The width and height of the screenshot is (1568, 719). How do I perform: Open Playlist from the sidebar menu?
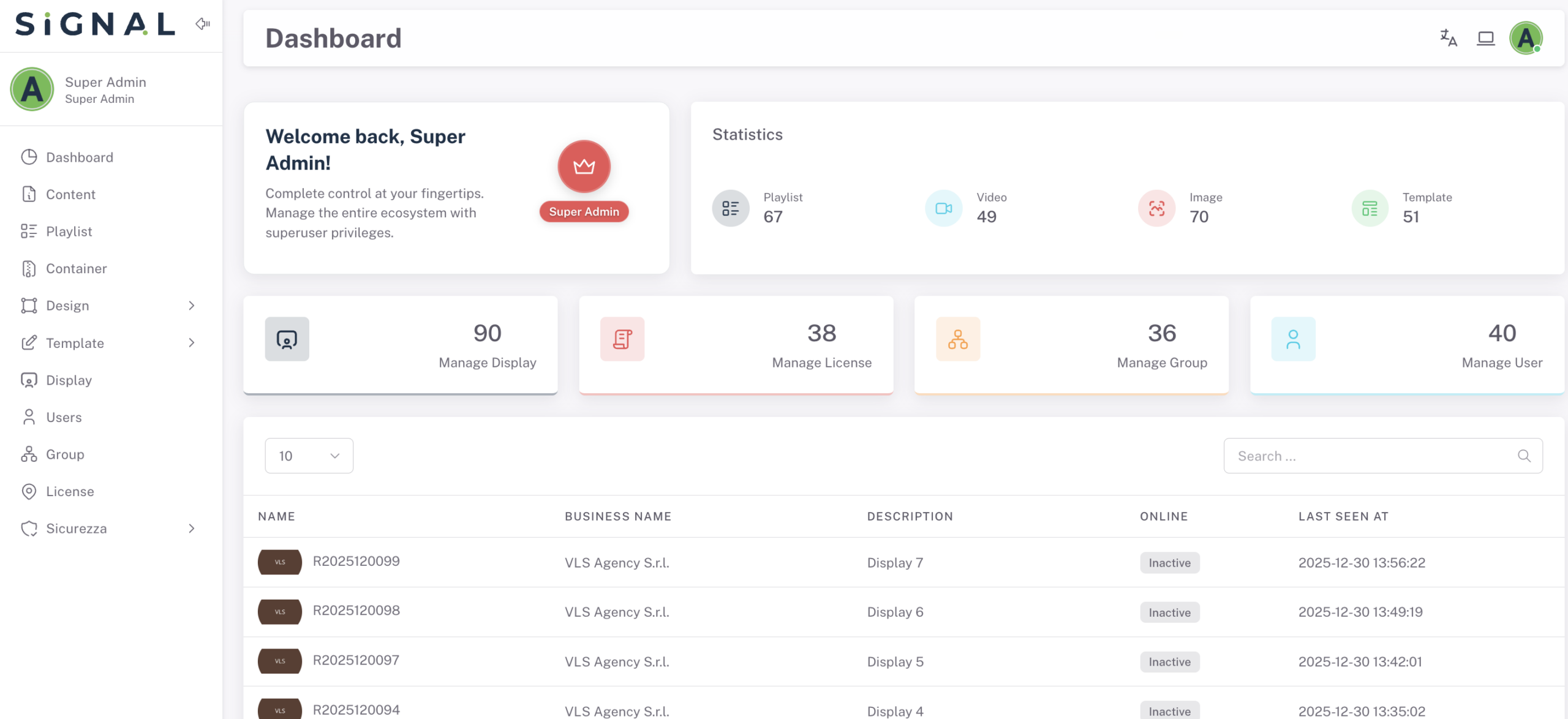click(69, 232)
